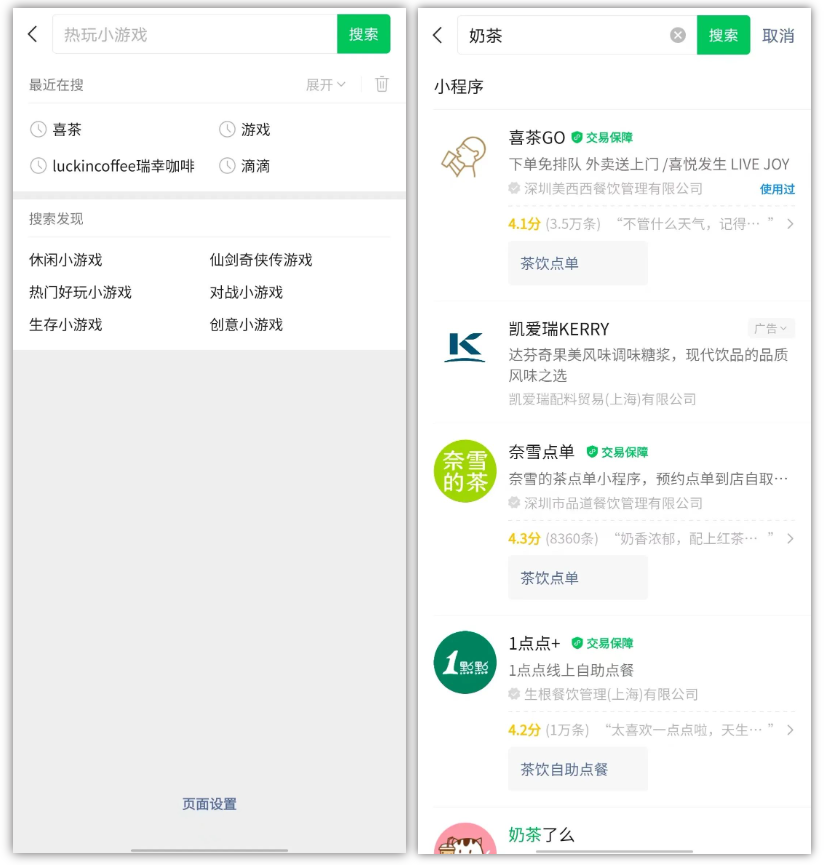Click the 使用过 label on 喜茶GO
This screenshot has width=830, height=865.
777,189
